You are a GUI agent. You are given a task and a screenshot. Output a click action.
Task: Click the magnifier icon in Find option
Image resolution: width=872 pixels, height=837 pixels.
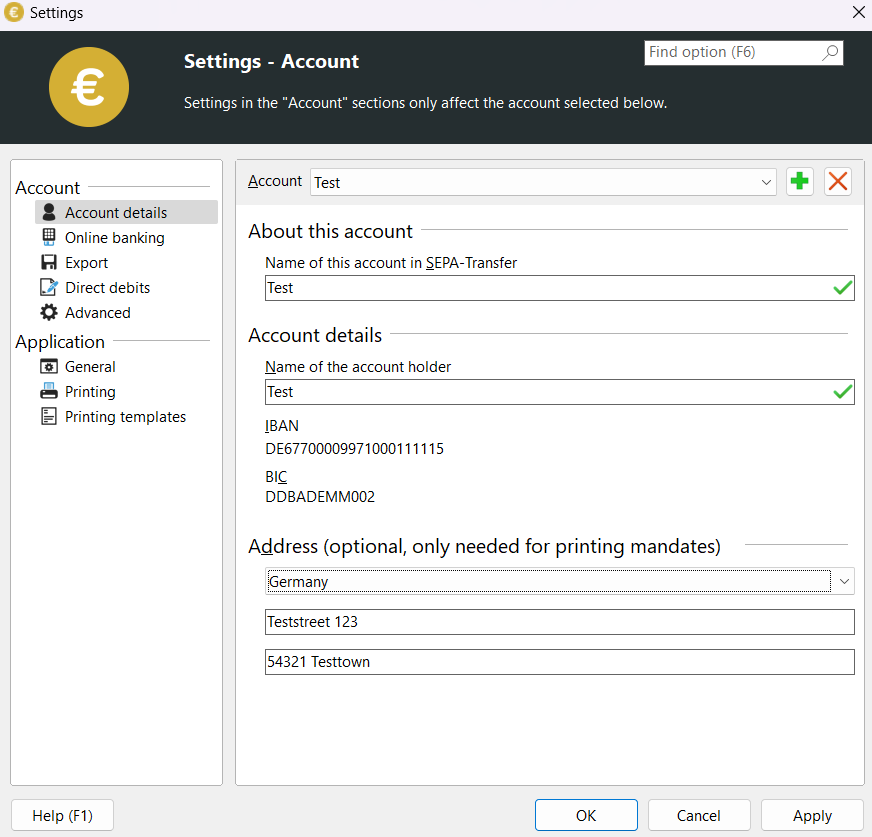[x=830, y=53]
